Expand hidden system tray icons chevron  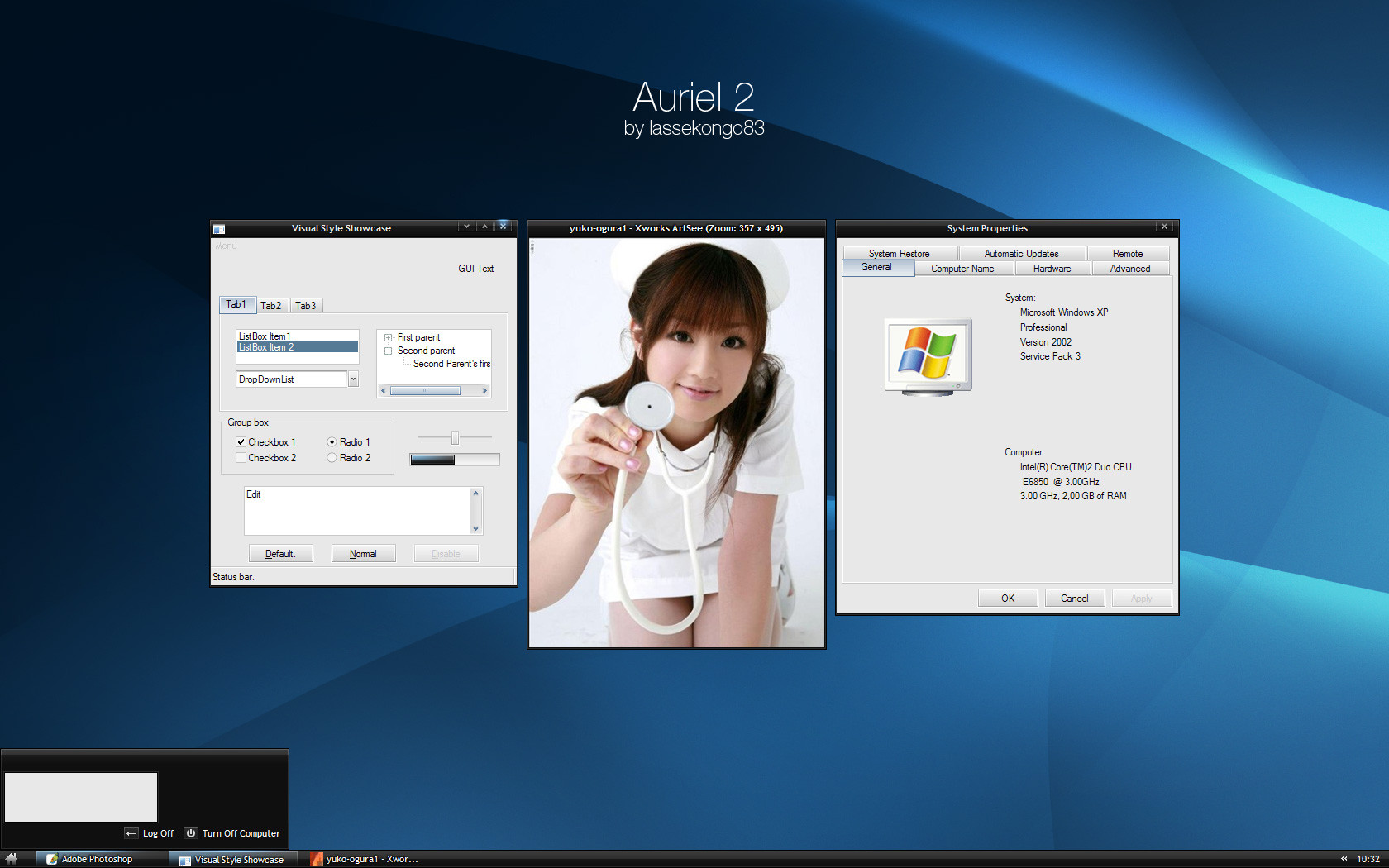tap(1344, 859)
